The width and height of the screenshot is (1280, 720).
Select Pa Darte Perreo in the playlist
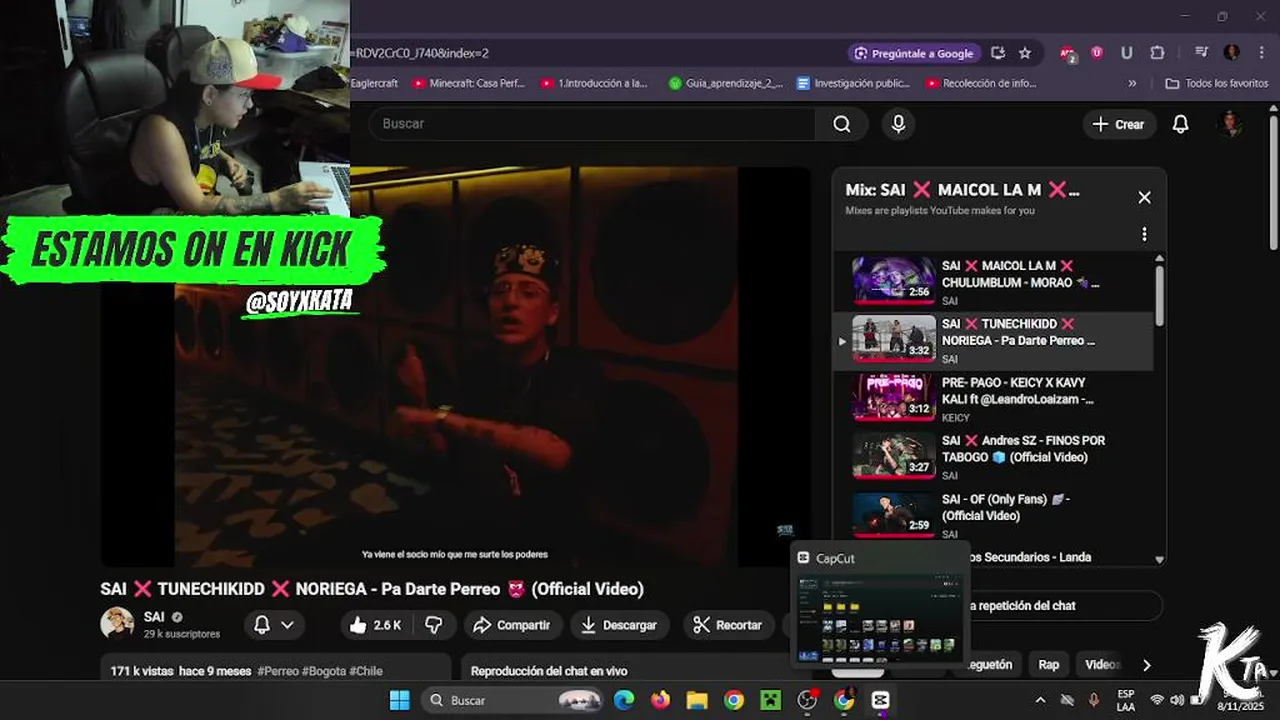(x=994, y=340)
